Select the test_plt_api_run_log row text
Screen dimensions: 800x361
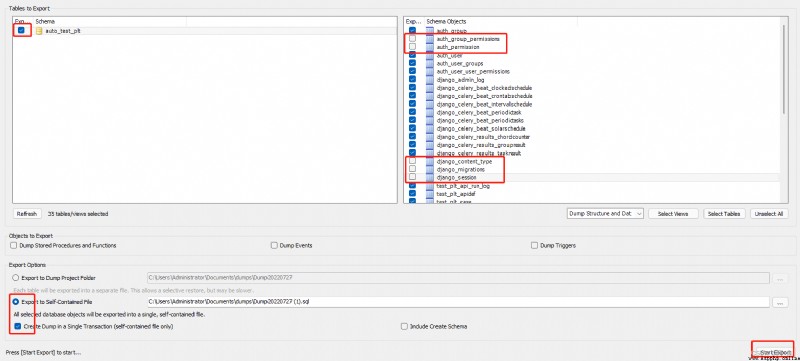point(463,186)
